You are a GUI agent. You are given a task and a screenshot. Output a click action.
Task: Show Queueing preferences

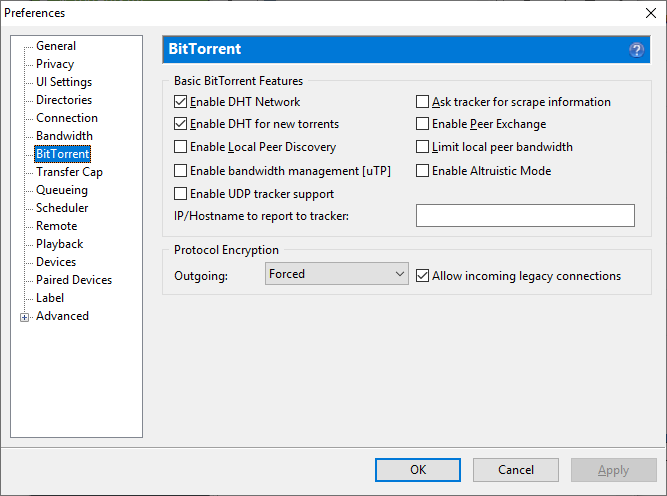point(62,190)
